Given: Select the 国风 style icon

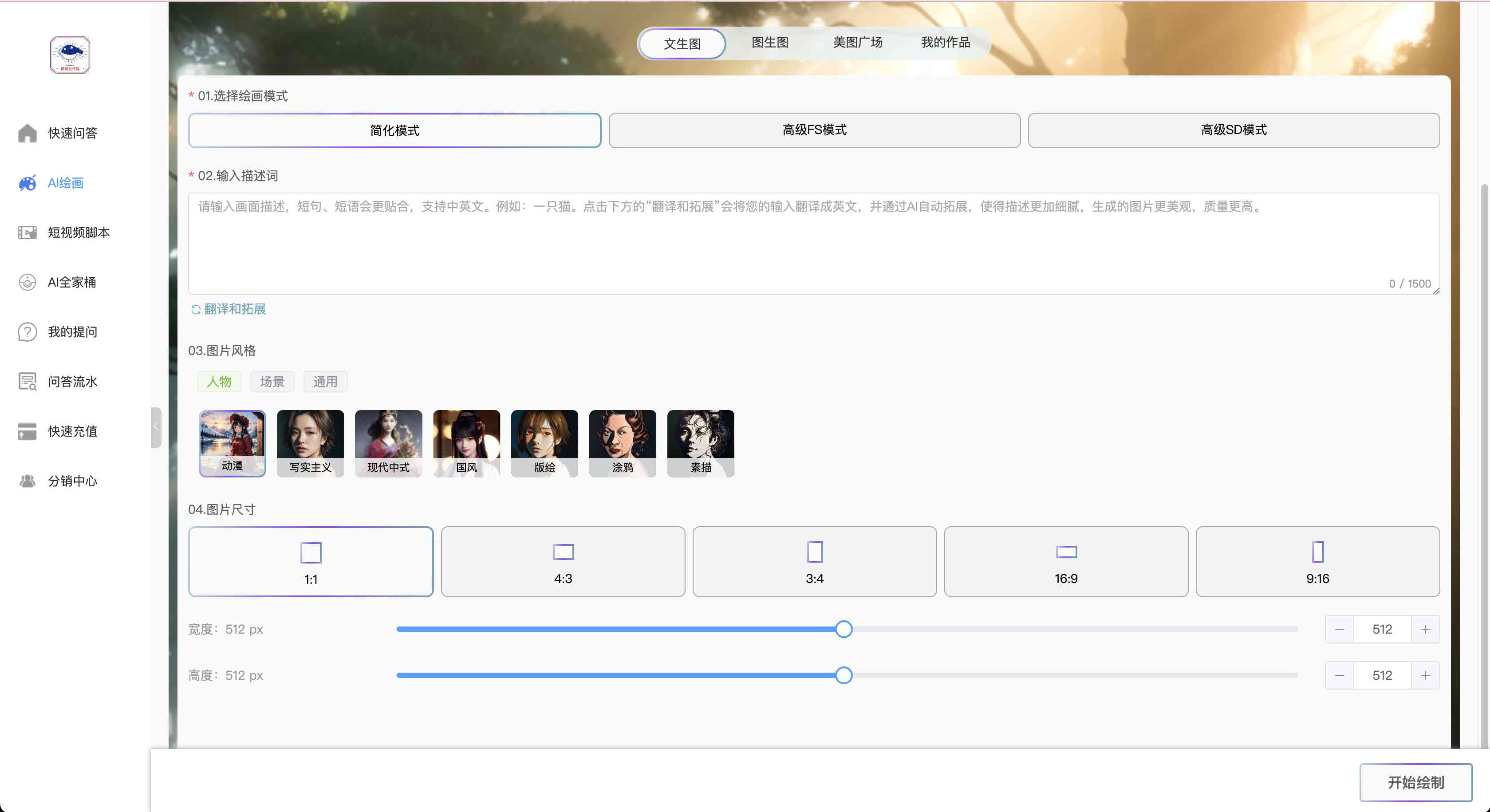Looking at the screenshot, I should (x=467, y=442).
